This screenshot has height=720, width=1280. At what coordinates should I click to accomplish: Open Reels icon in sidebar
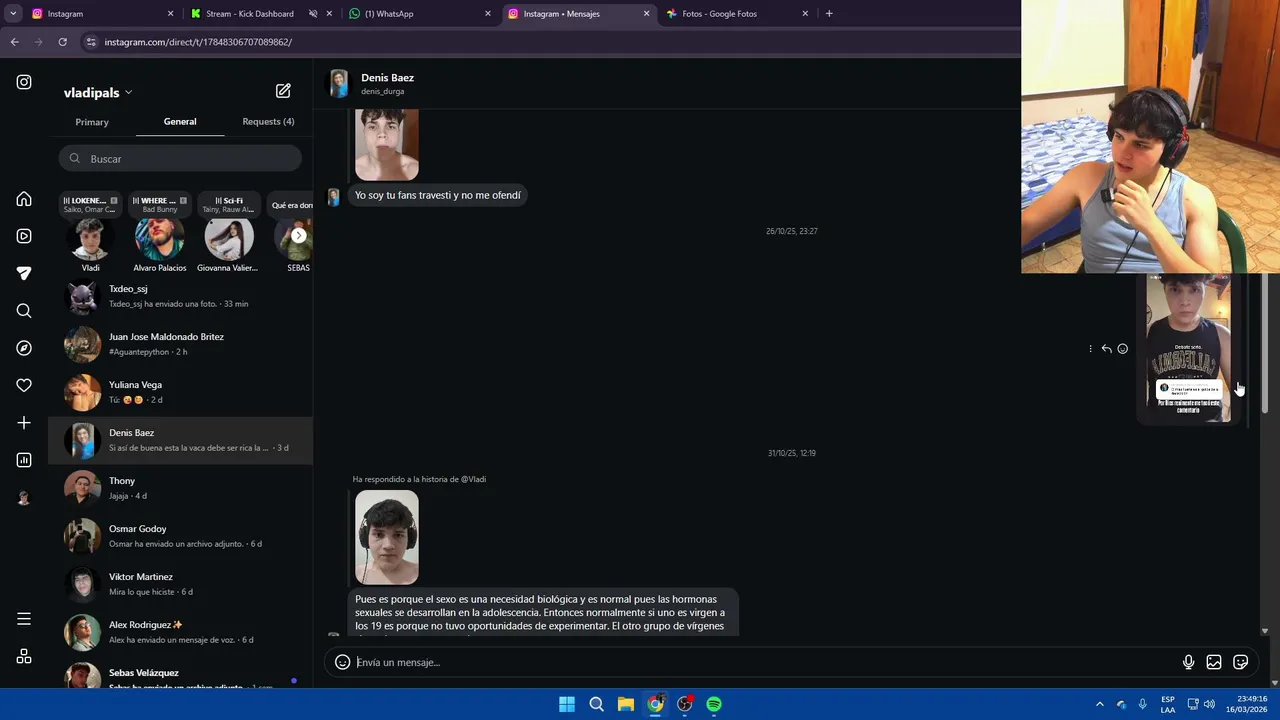pyautogui.click(x=24, y=236)
